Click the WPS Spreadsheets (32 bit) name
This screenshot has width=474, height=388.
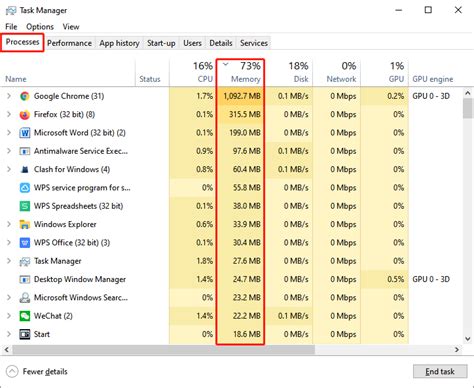78,206
